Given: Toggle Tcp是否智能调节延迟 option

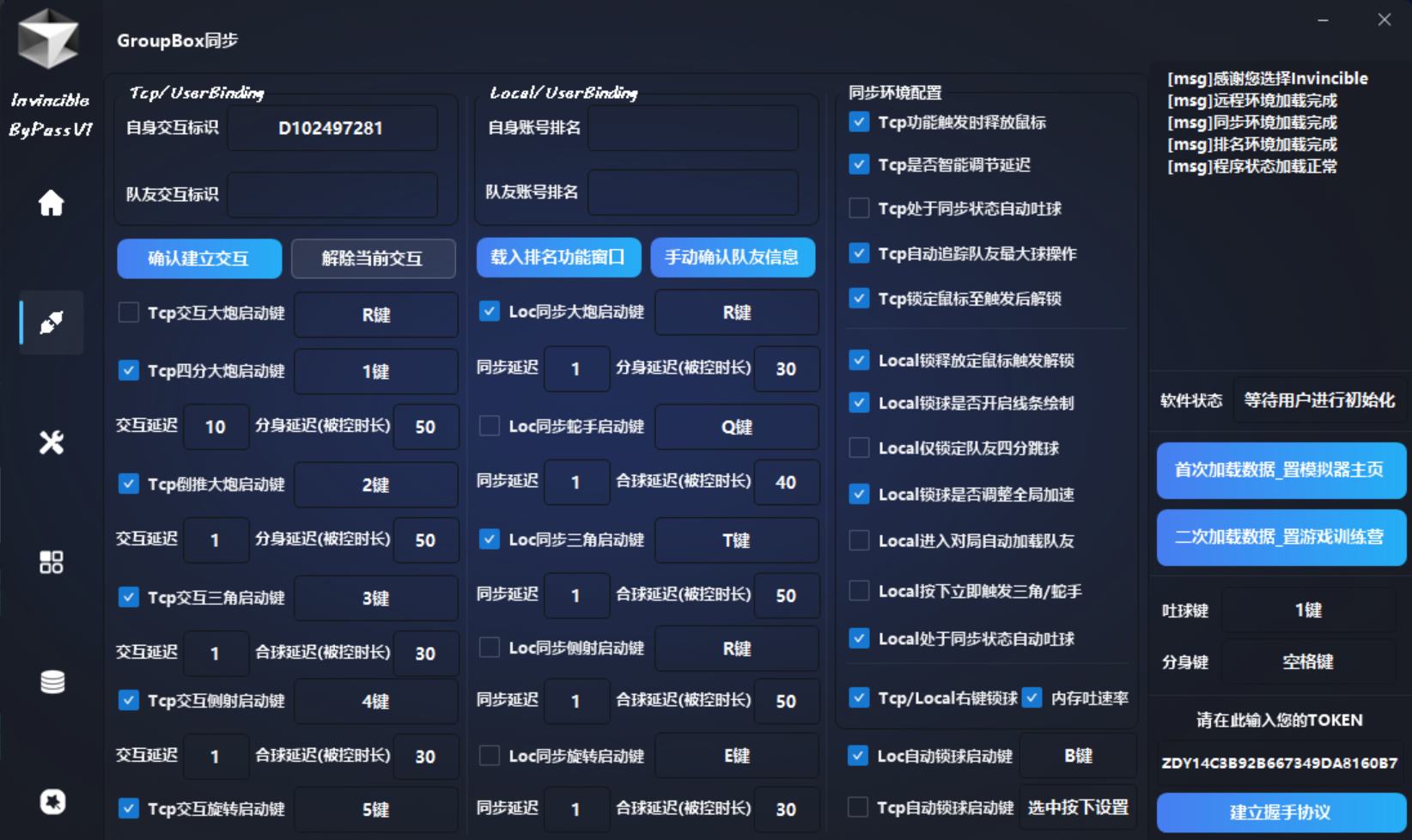Looking at the screenshot, I should point(859,164).
